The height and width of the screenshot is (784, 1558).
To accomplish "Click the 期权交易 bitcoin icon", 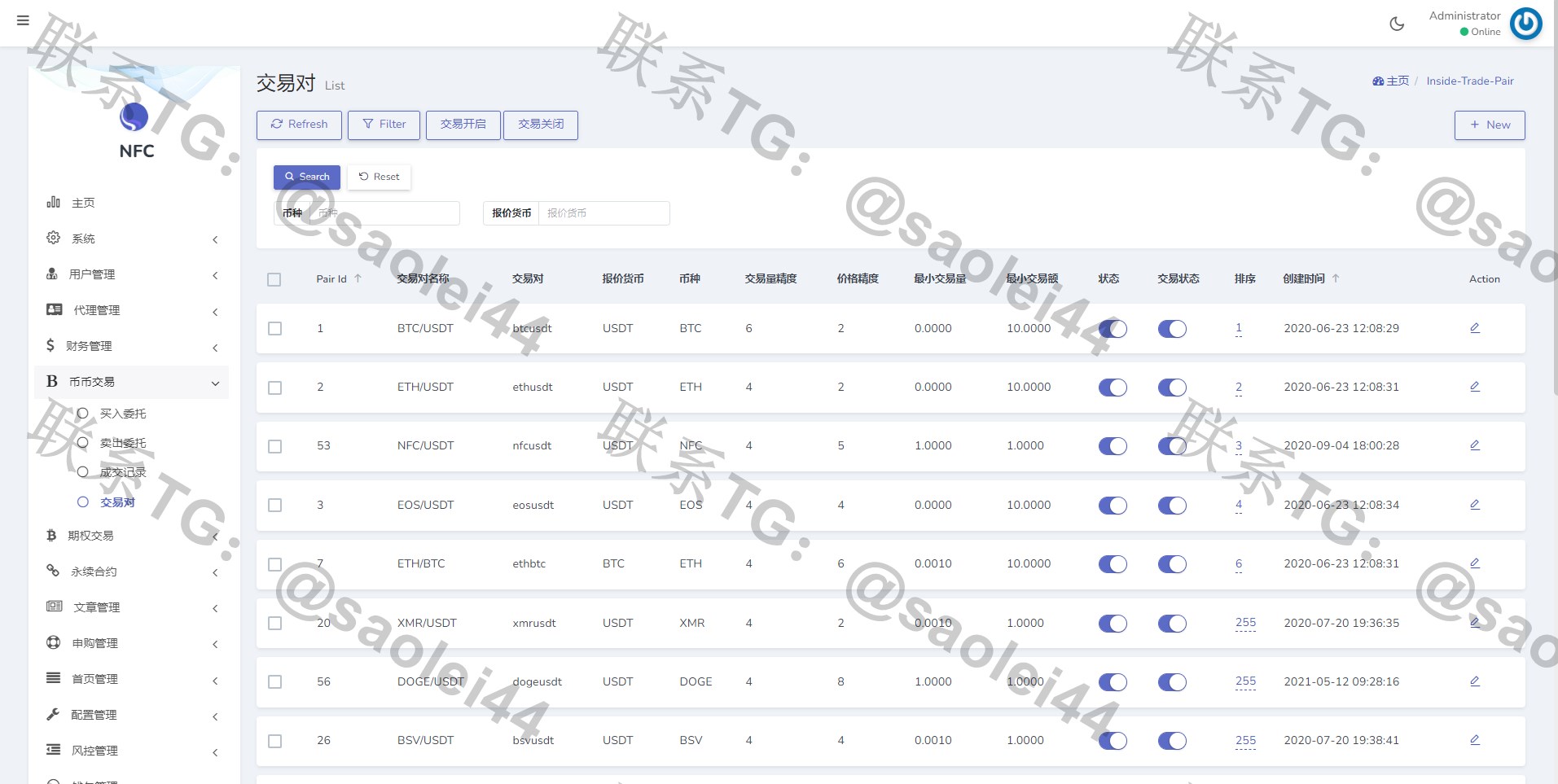I will (x=51, y=535).
